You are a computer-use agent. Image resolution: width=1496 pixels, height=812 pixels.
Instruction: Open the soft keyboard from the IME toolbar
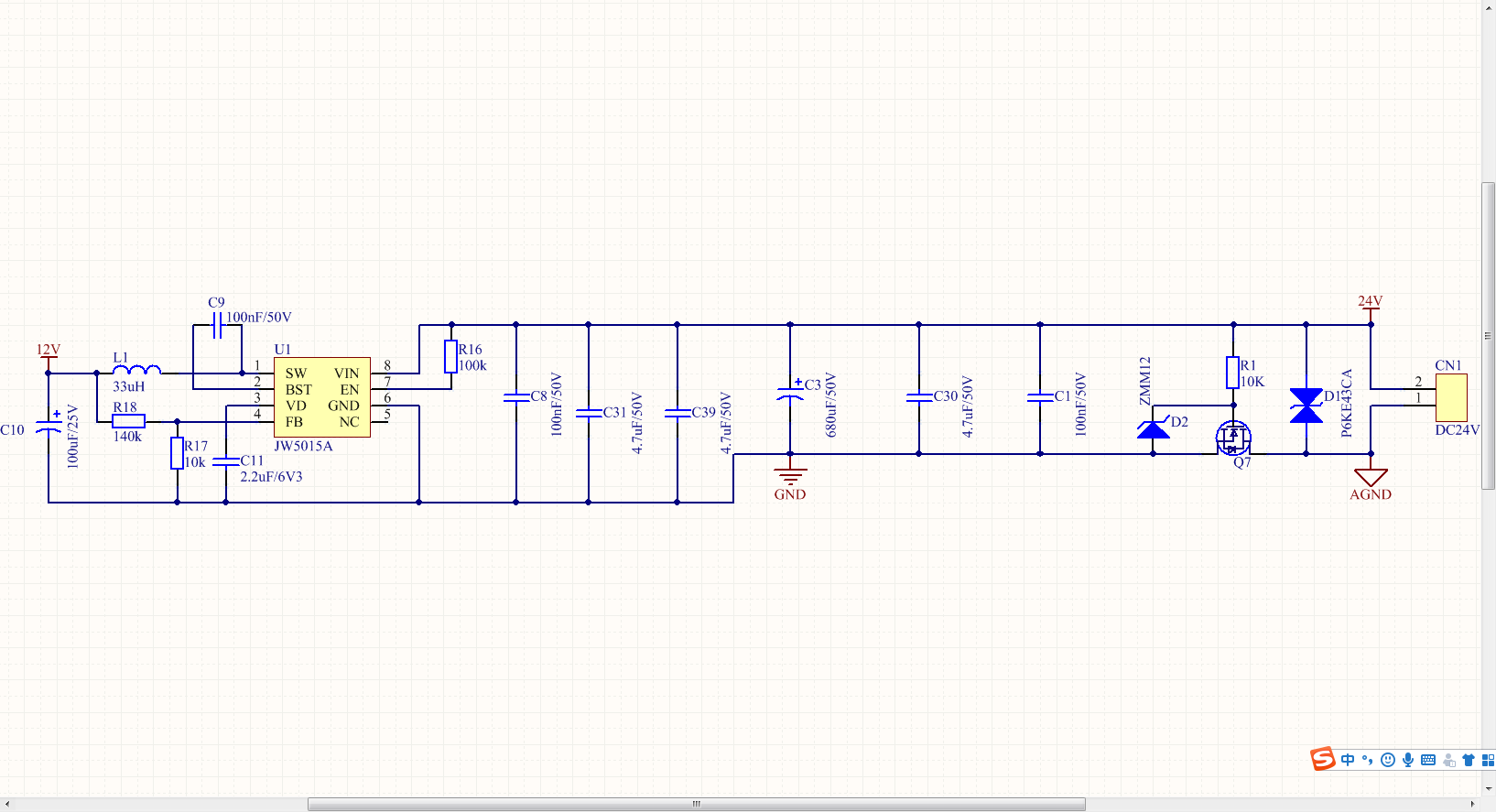click(x=1428, y=760)
